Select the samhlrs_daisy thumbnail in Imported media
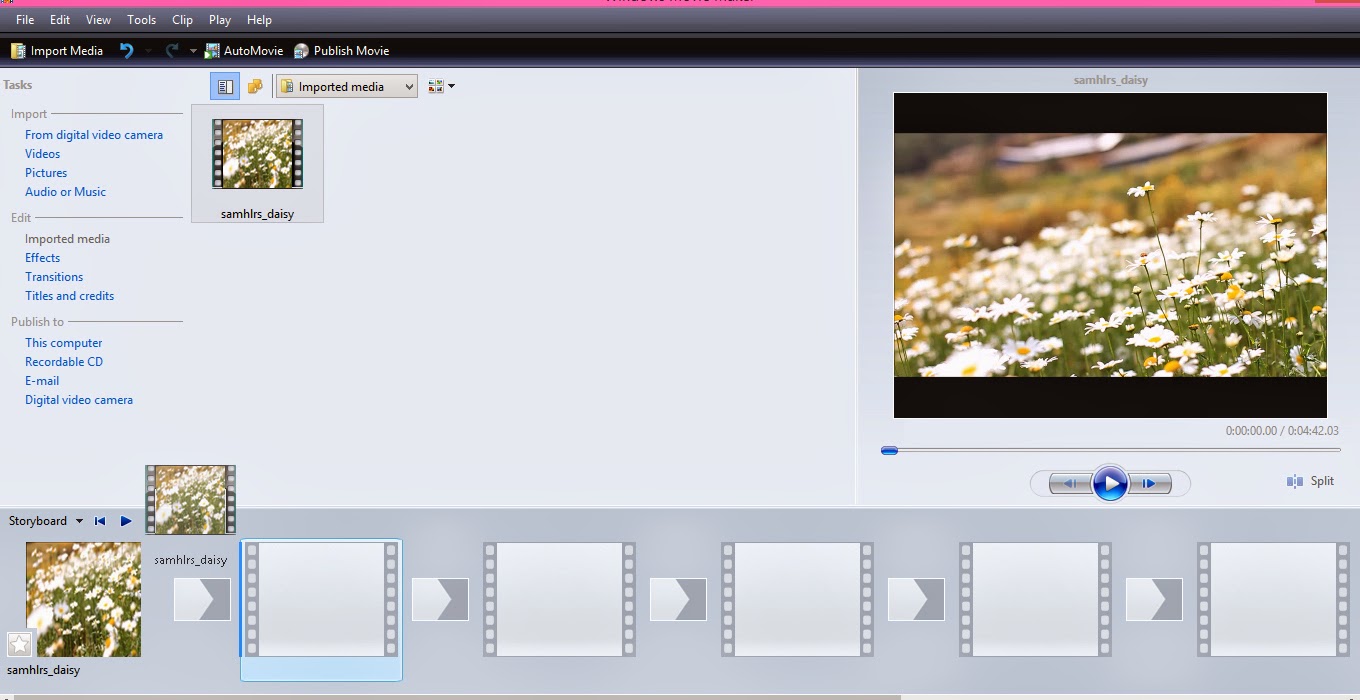Image resolution: width=1360 pixels, height=700 pixels. pos(257,153)
